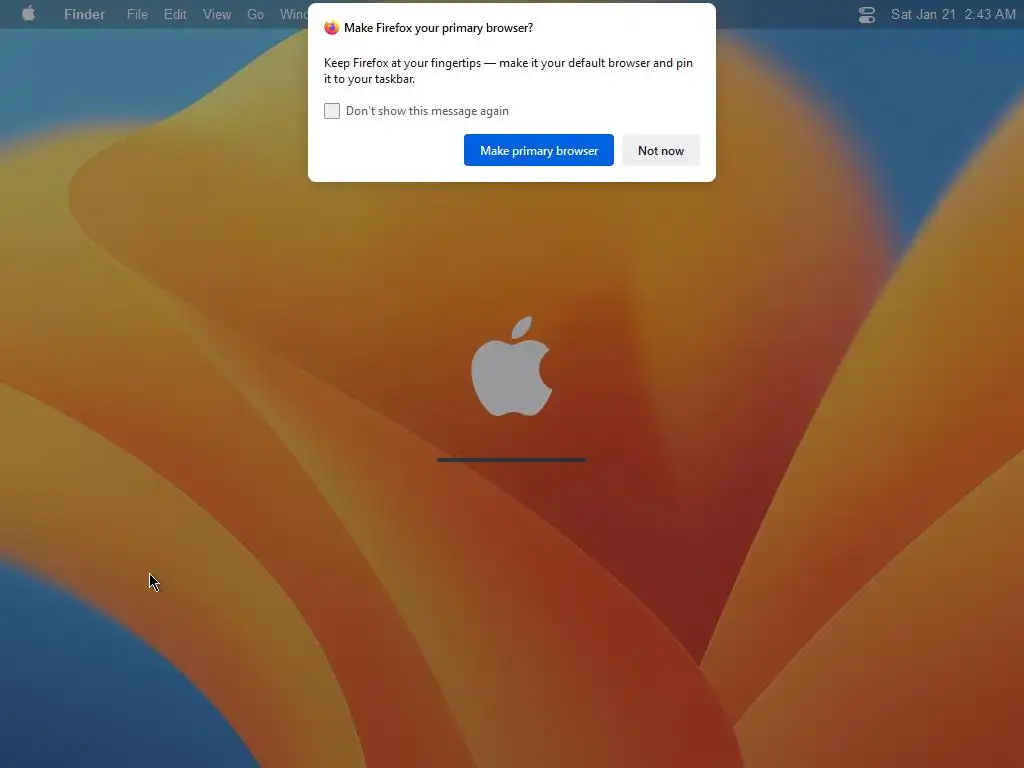
Task: Open Control Center icon in menu bar
Action: pyautogui.click(x=867, y=14)
